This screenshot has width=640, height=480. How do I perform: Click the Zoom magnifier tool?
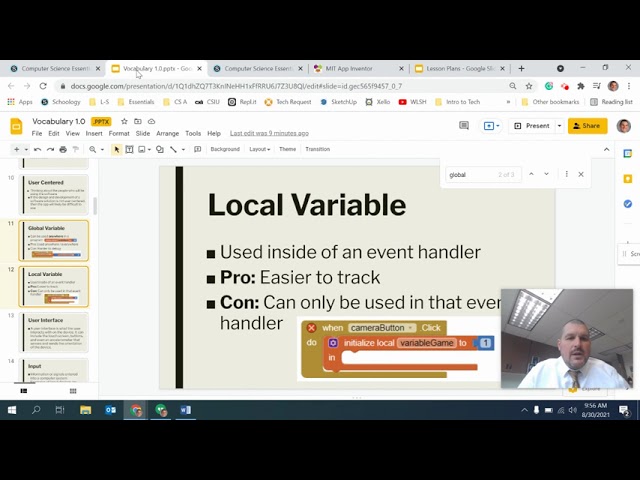pos(93,149)
